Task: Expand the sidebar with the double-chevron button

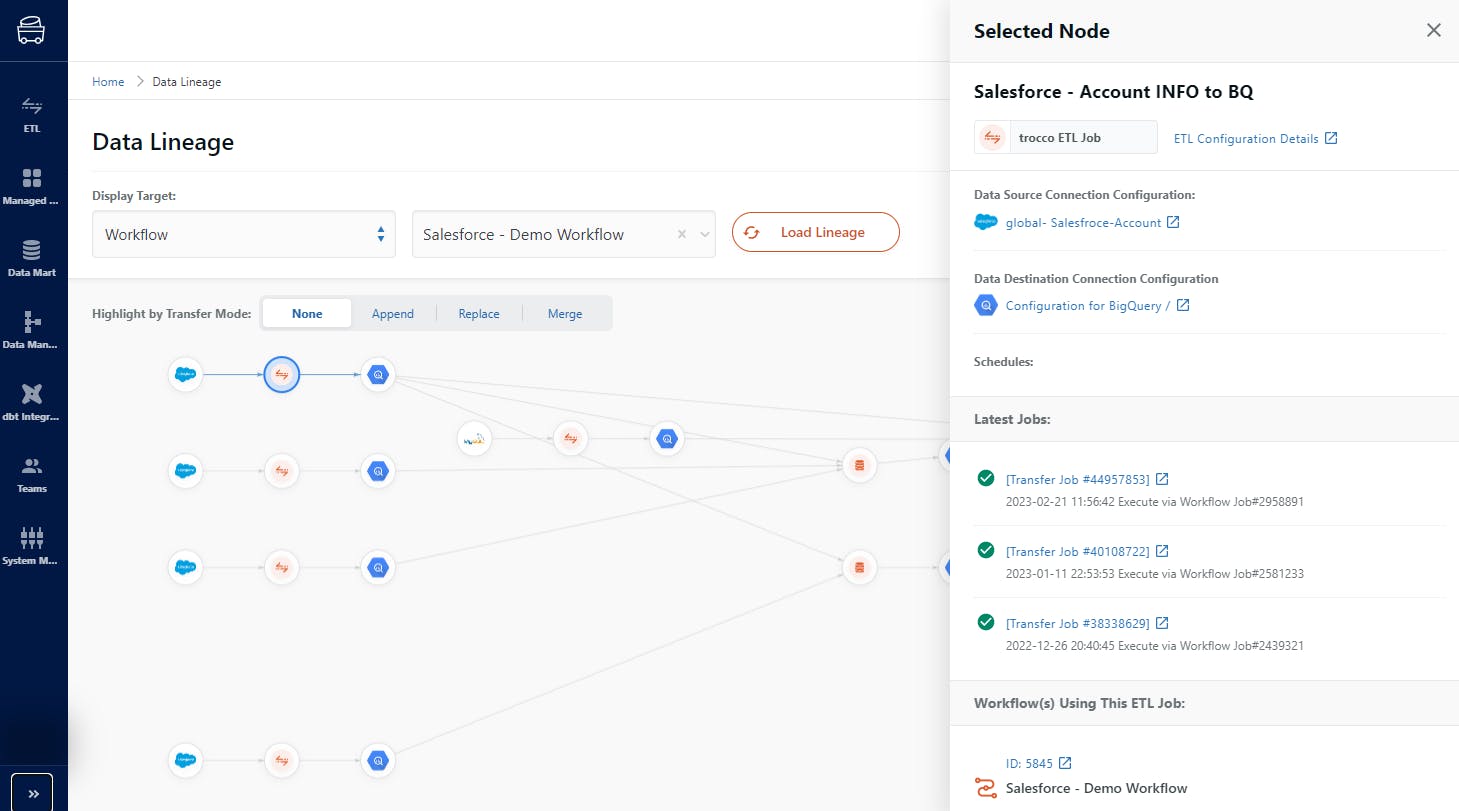Action: (x=33, y=793)
